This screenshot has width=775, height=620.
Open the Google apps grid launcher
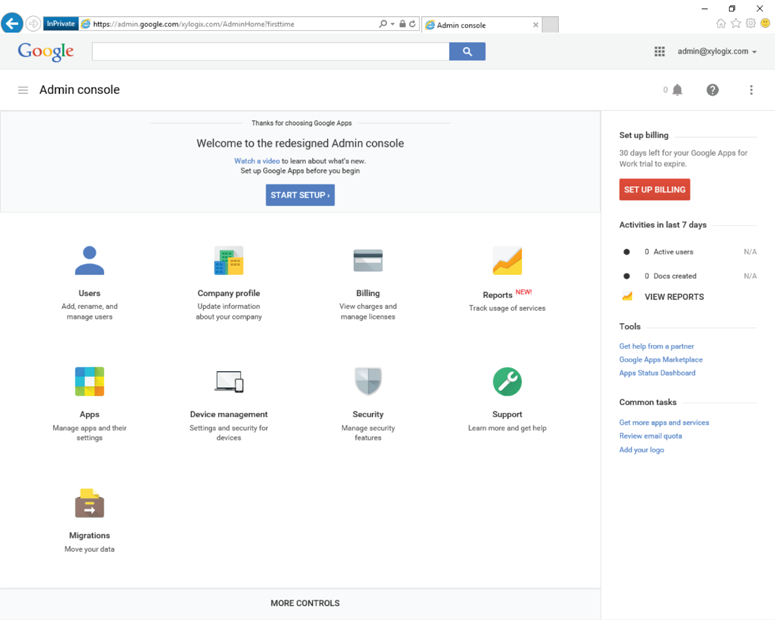[x=659, y=52]
